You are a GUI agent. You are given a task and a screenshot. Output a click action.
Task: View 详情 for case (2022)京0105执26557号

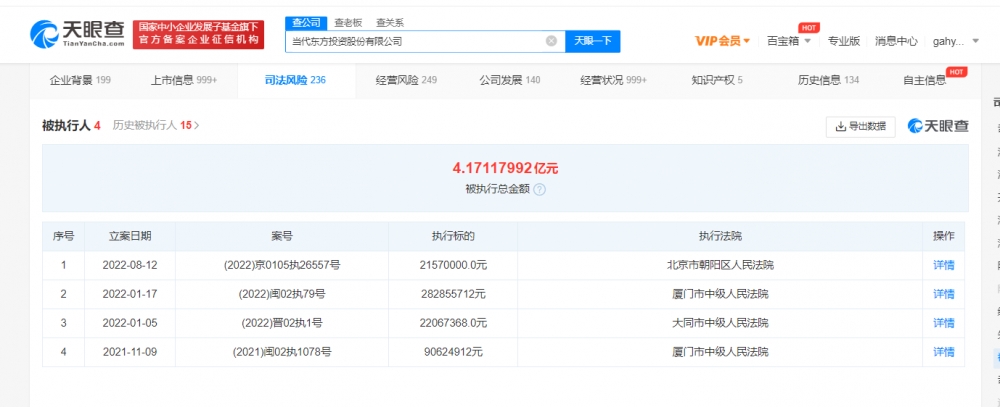click(x=944, y=265)
